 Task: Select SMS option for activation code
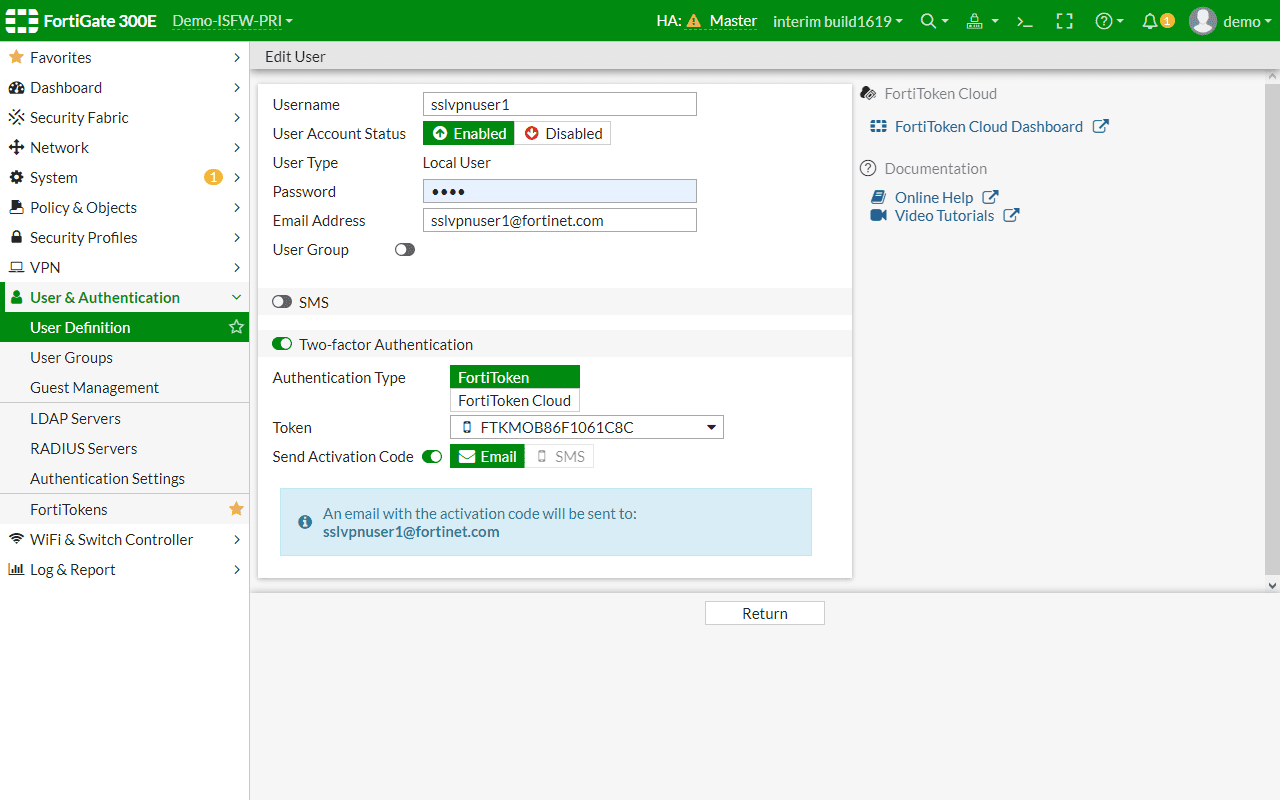(x=560, y=456)
